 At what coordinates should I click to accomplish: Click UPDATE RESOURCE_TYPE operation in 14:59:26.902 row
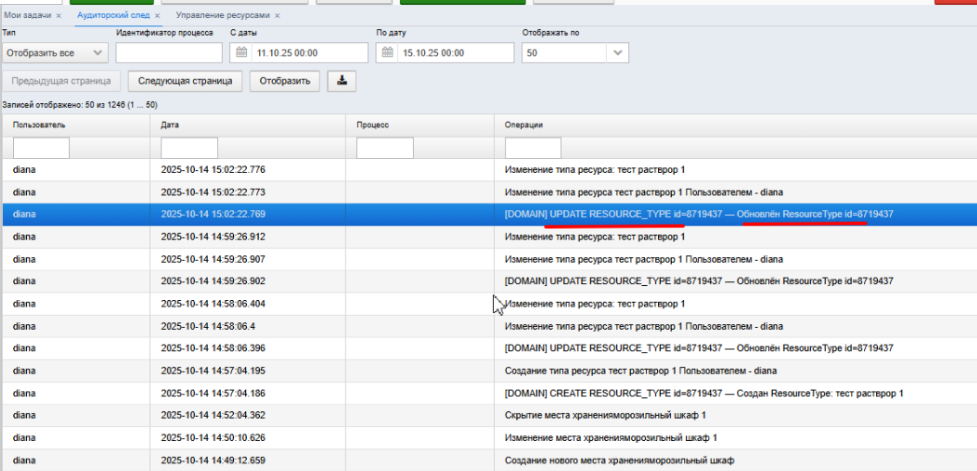699,282
